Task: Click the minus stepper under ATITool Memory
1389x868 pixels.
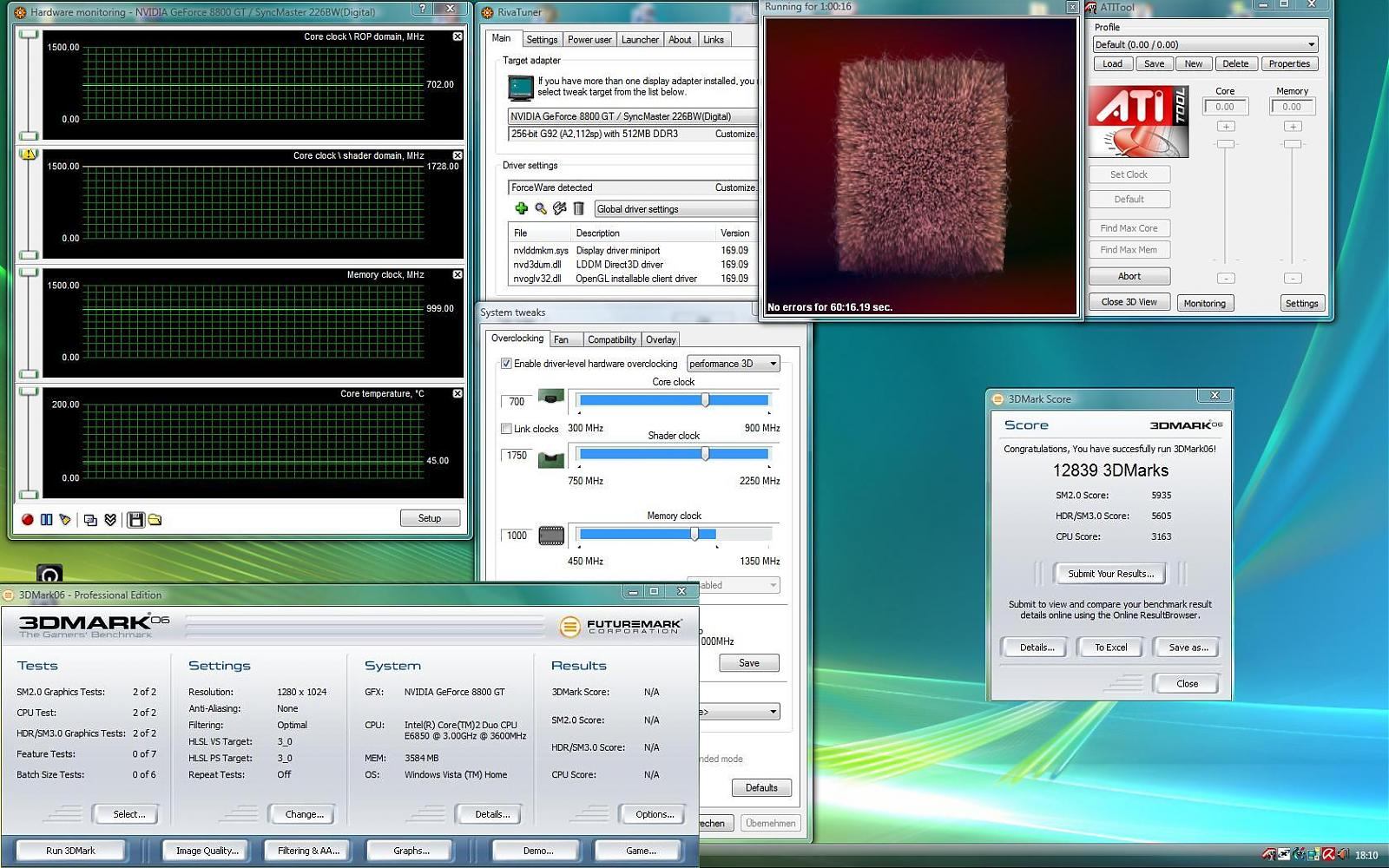Action: pyautogui.click(x=1293, y=279)
